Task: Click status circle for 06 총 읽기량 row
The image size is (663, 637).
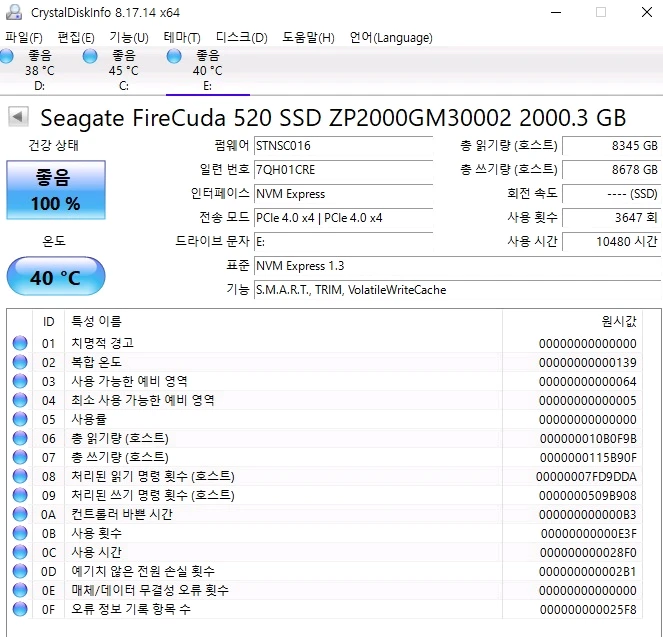Action: (x=20, y=438)
